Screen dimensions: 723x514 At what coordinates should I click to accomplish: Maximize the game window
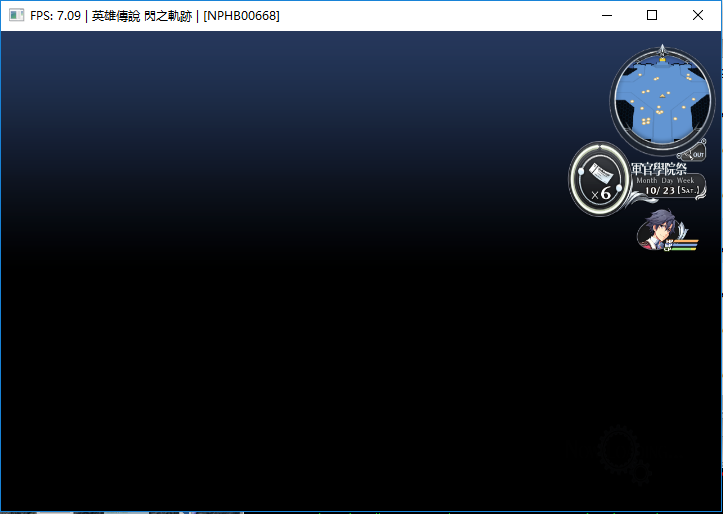(x=652, y=15)
